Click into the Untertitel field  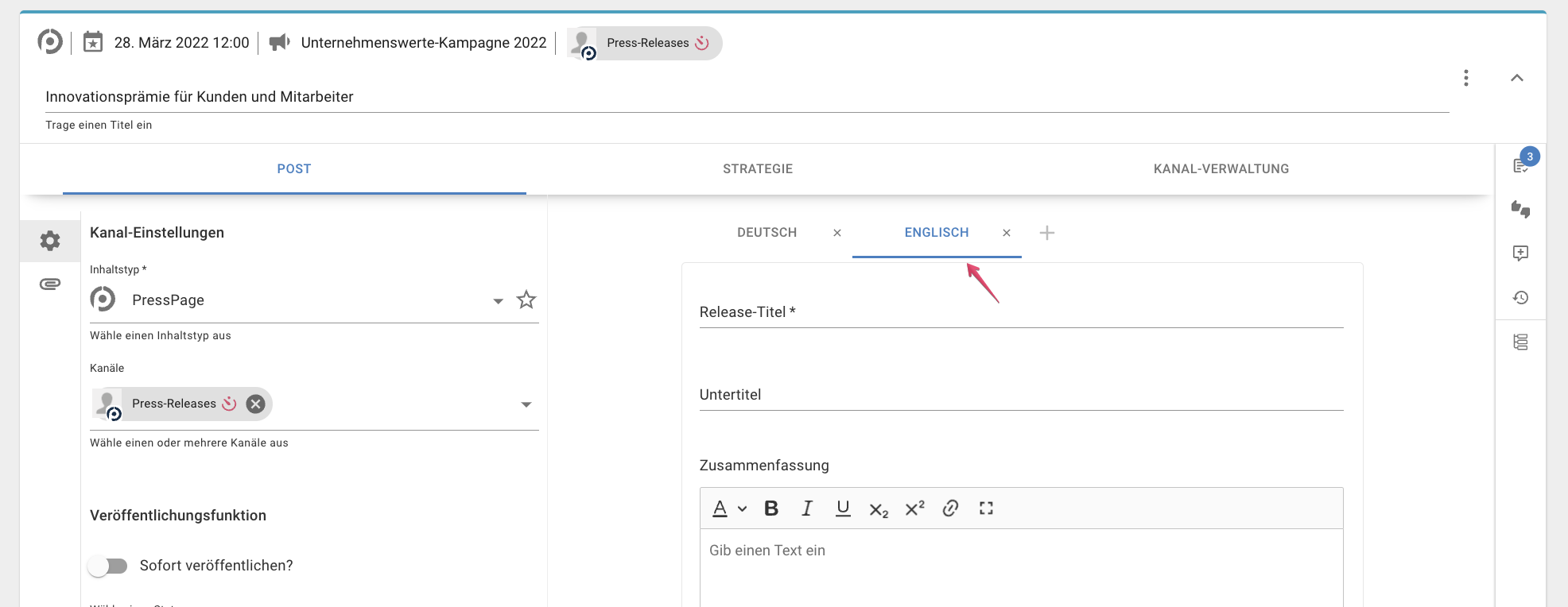coord(1021,395)
